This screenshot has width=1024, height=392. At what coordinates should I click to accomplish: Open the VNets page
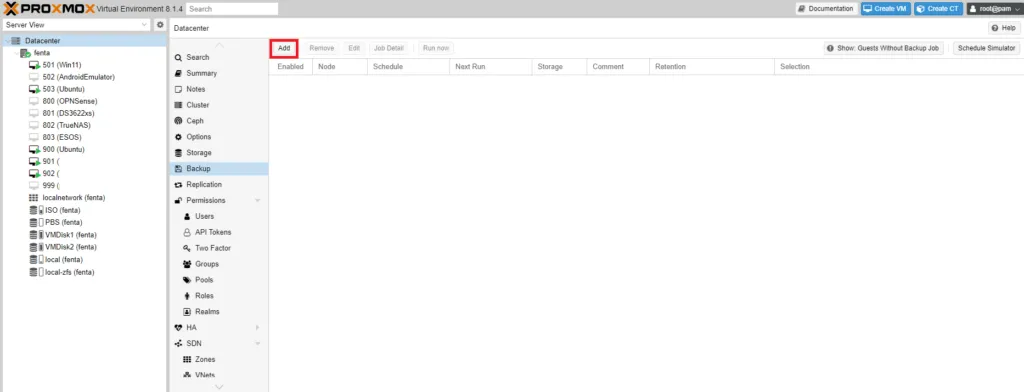pyautogui.click(x=219, y=375)
